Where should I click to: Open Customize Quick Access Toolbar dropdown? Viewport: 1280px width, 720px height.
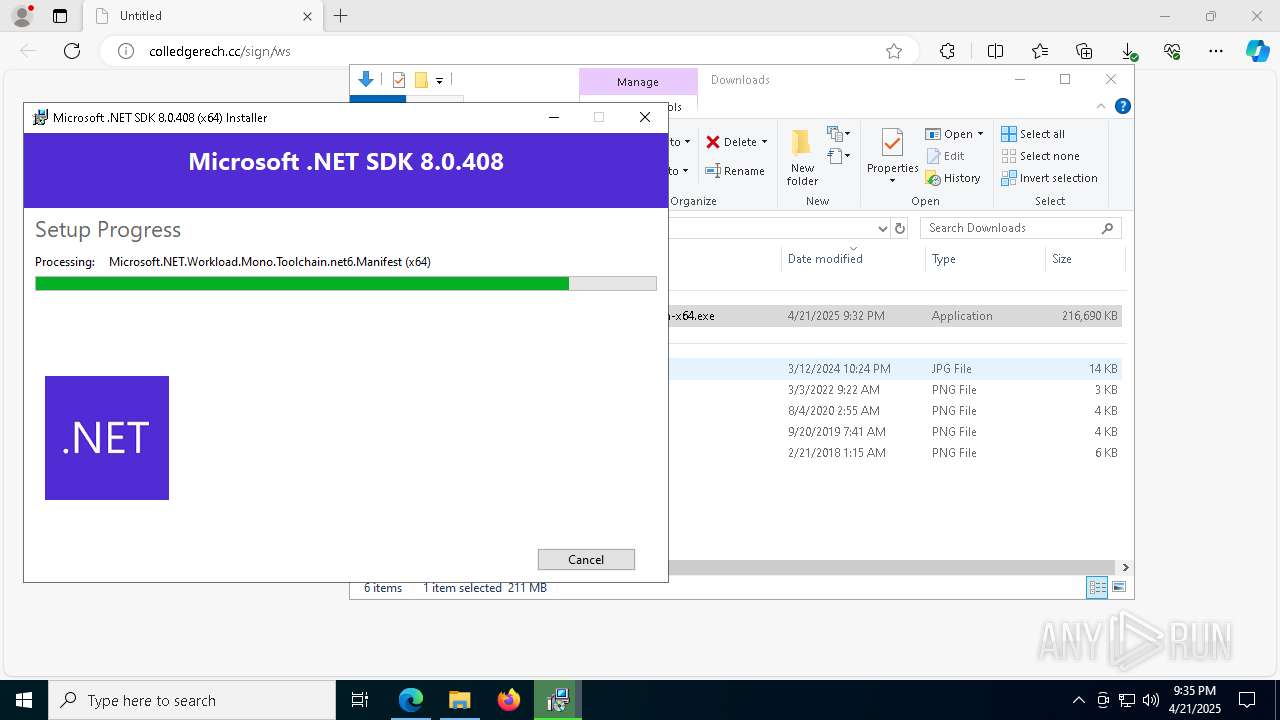439,81
